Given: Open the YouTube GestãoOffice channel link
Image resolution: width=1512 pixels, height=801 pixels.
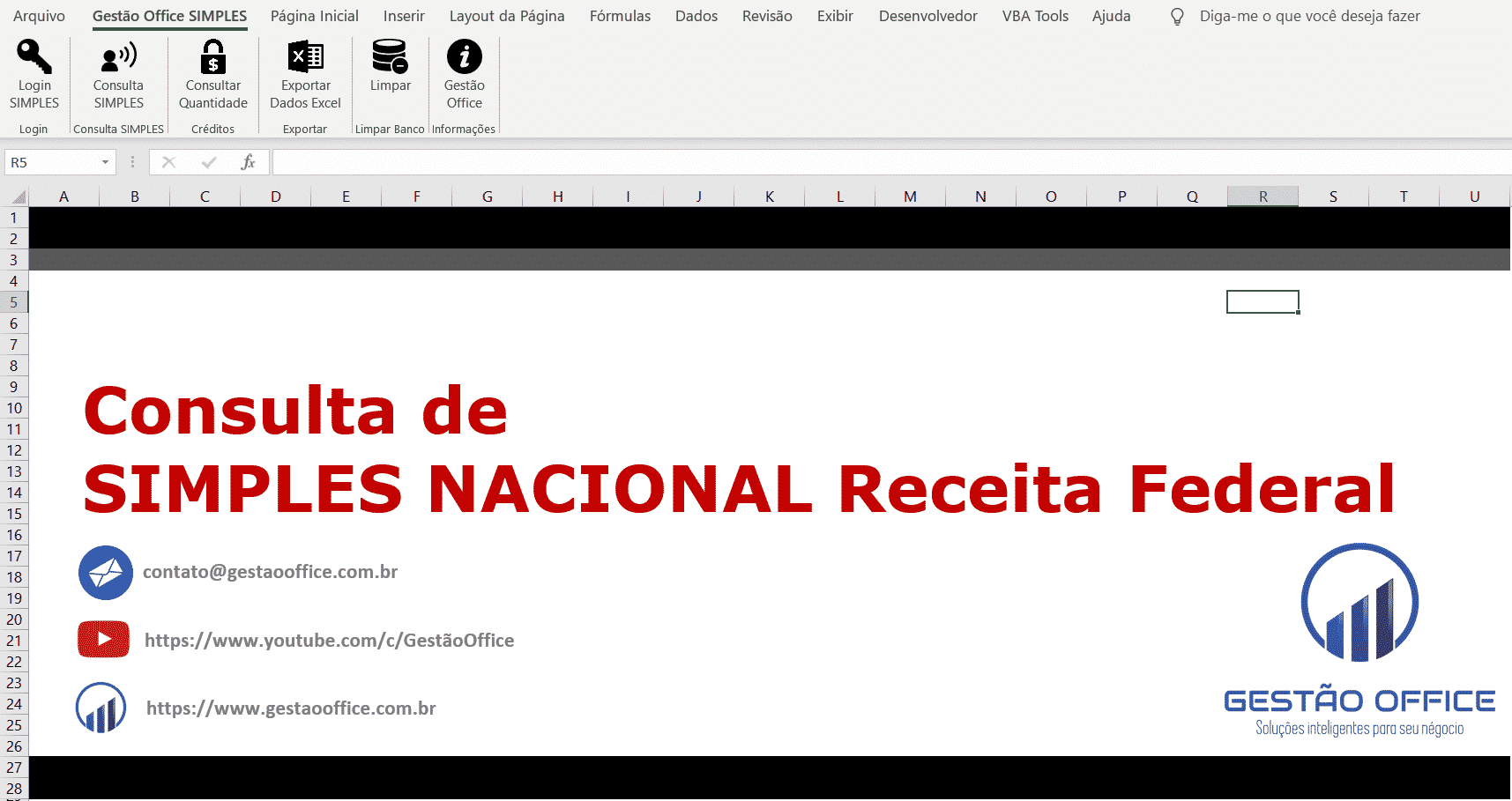Looking at the screenshot, I should tap(329, 641).
